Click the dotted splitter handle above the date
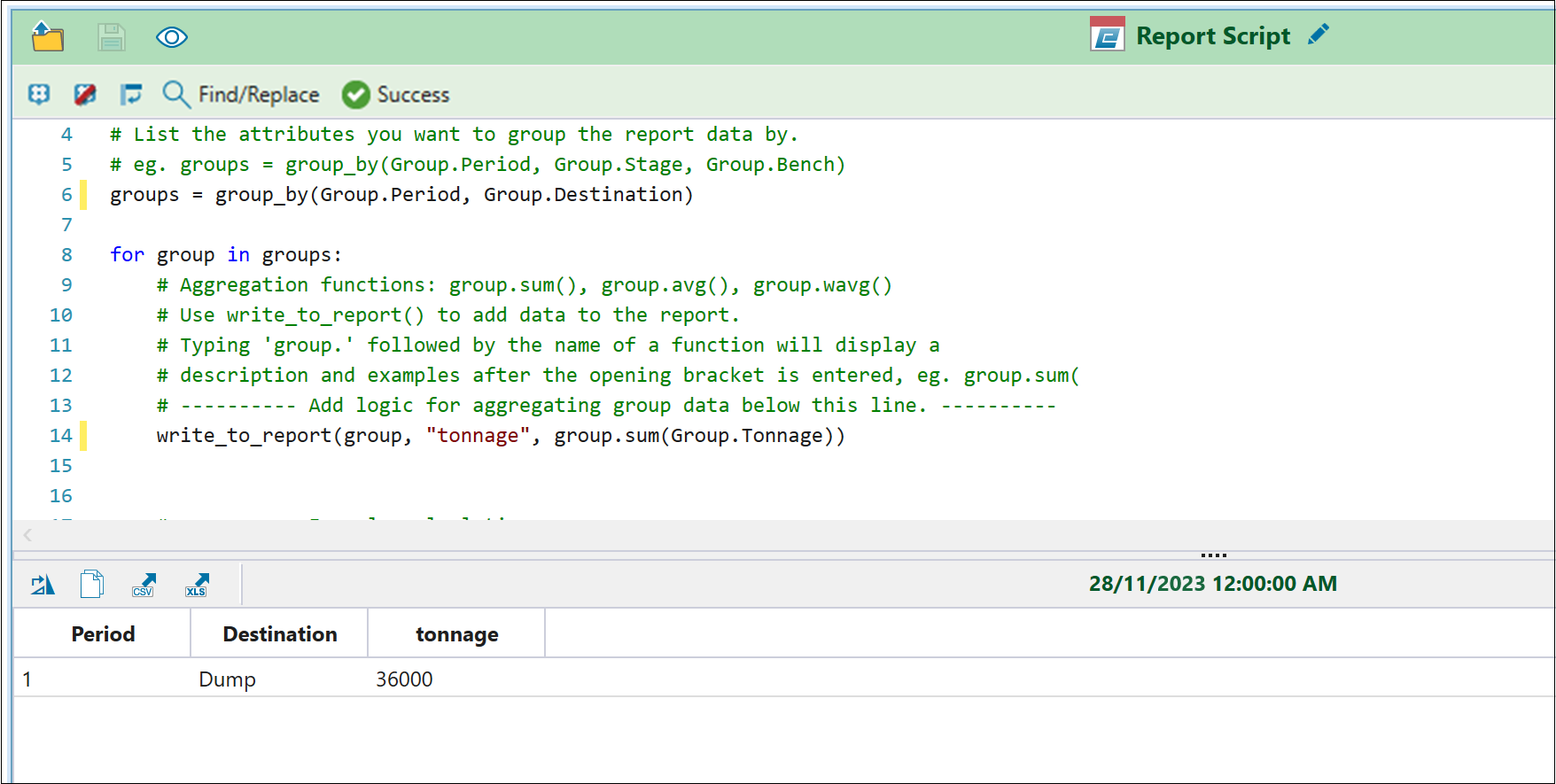This screenshot has width=1556, height=784. tap(1213, 555)
